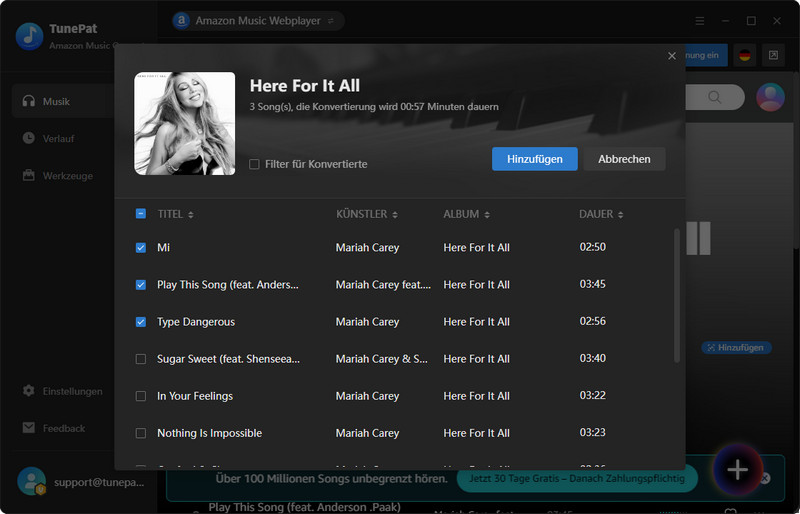The height and width of the screenshot is (514, 800).
Task: Click the switch arrows icon beside Webplayer label
Action: click(x=331, y=21)
